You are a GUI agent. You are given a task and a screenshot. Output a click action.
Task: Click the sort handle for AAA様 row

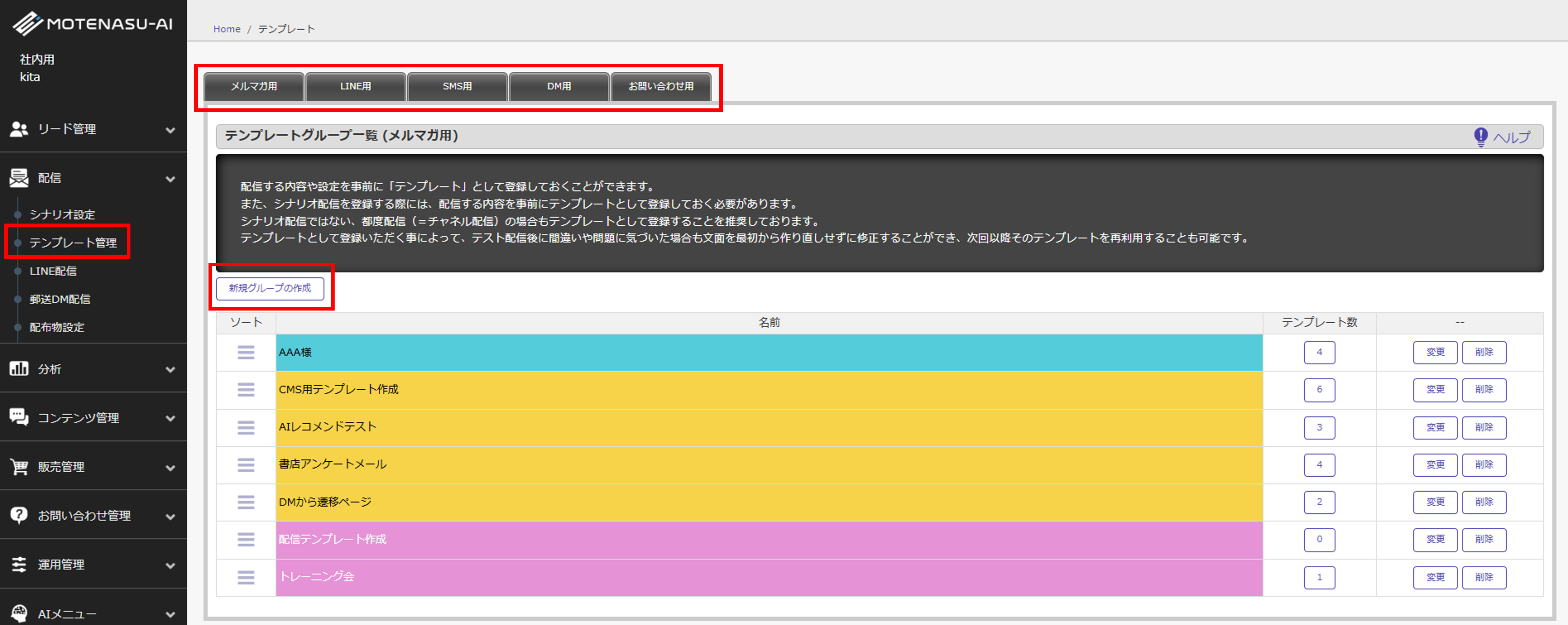point(246,352)
